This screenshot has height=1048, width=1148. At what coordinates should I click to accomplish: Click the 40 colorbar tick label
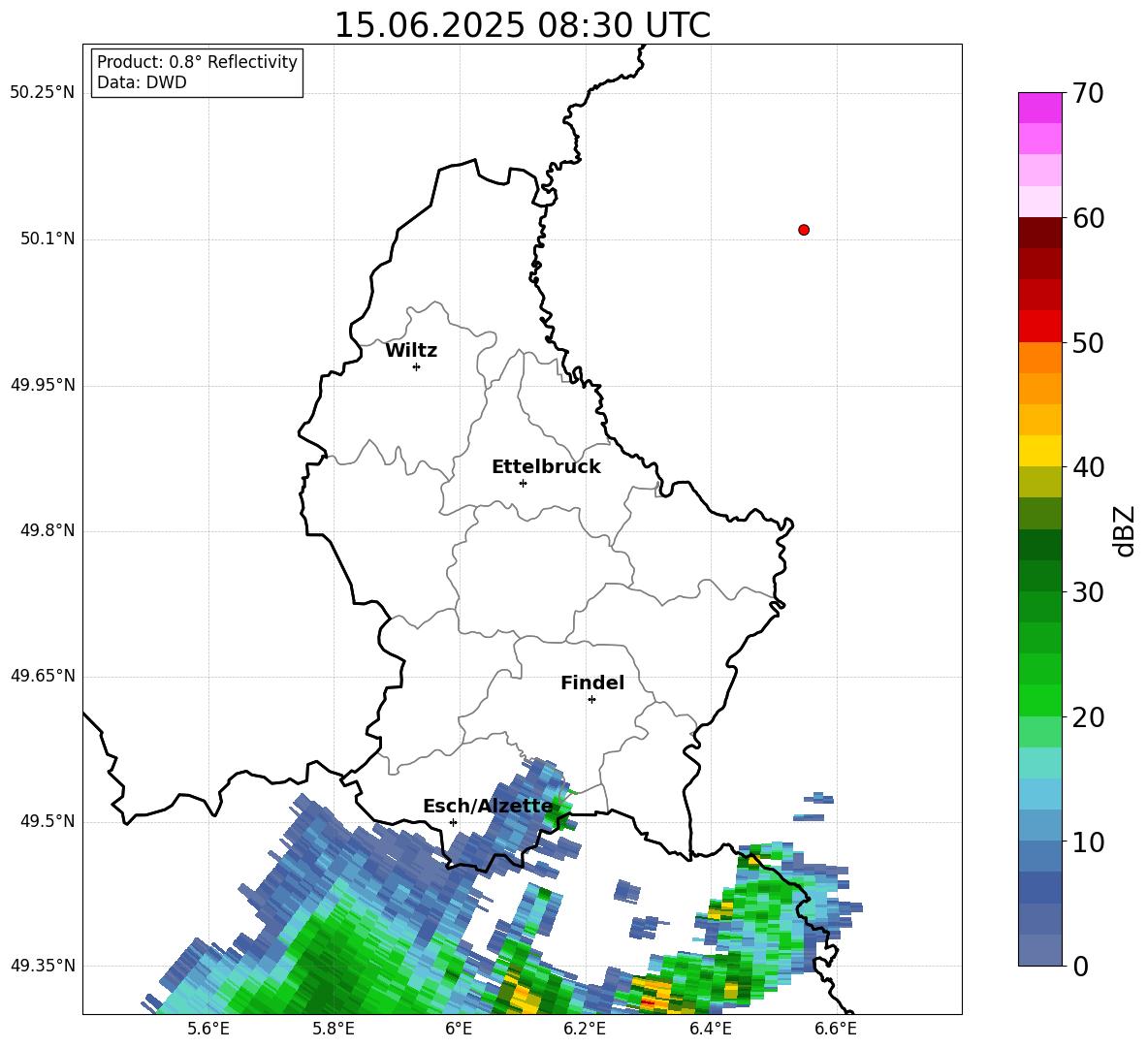point(1088,467)
